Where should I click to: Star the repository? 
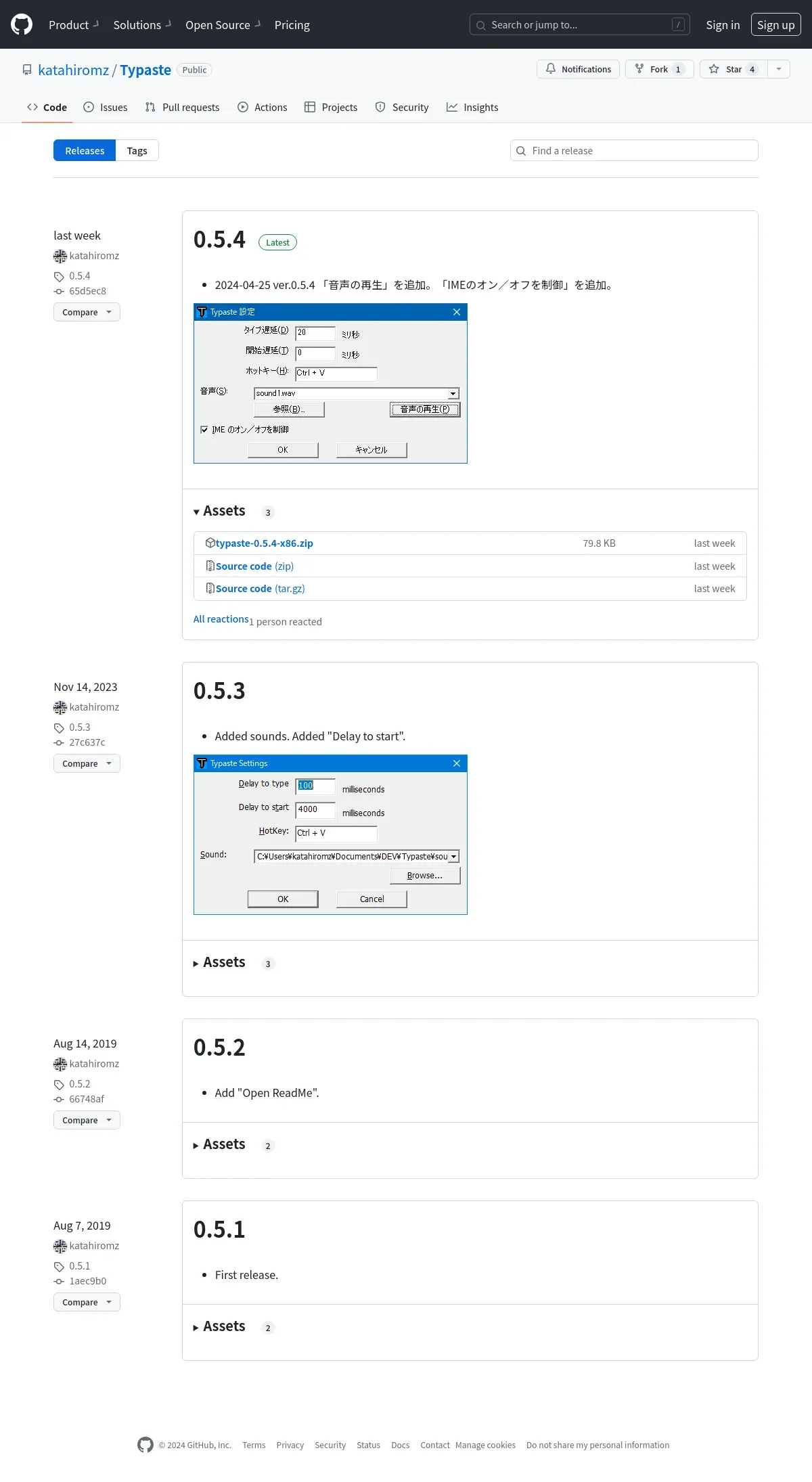point(734,69)
